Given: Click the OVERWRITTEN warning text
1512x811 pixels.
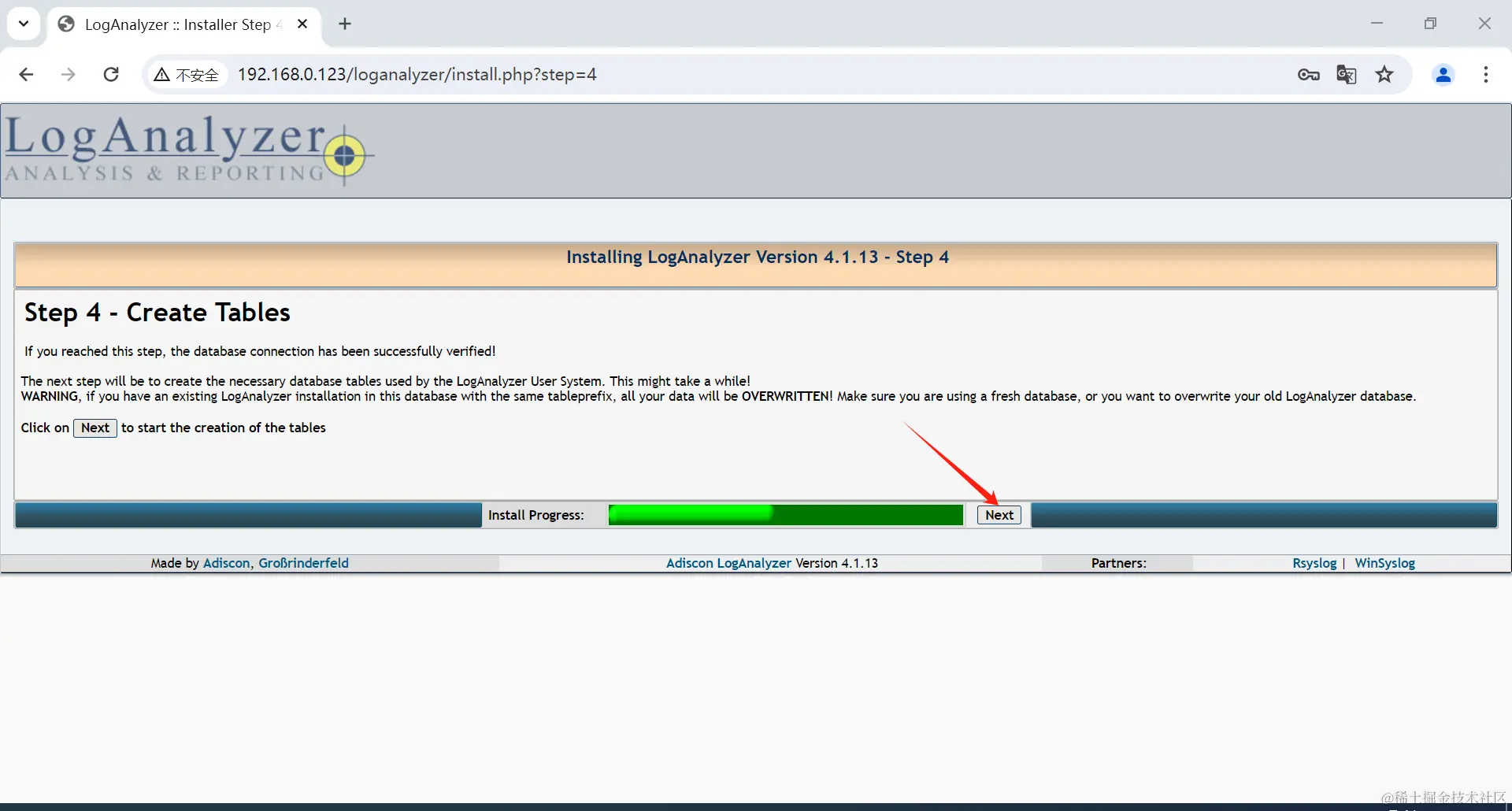Looking at the screenshot, I should coord(787,397).
